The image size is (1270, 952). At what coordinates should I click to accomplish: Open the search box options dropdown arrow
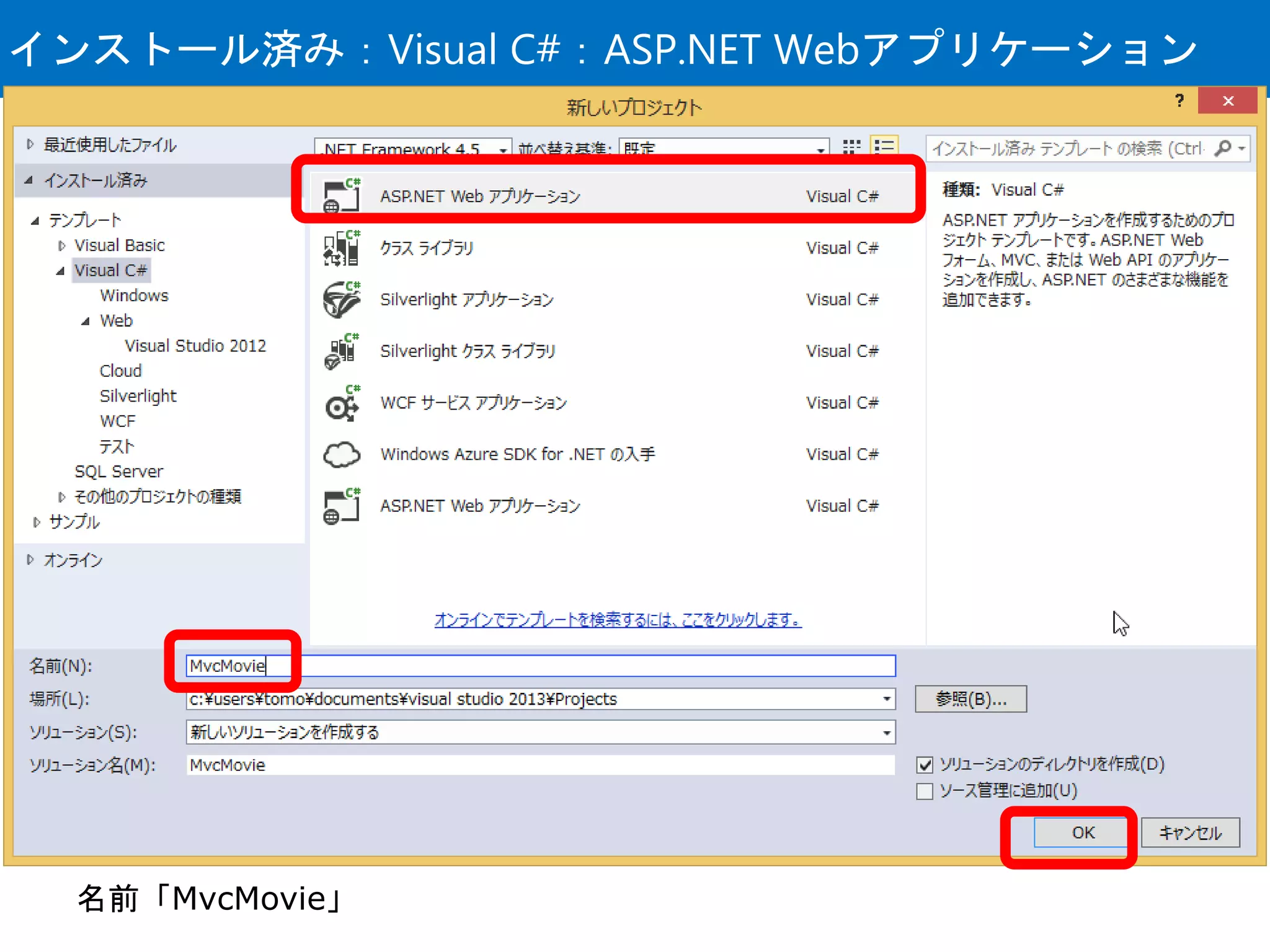coord(1241,149)
